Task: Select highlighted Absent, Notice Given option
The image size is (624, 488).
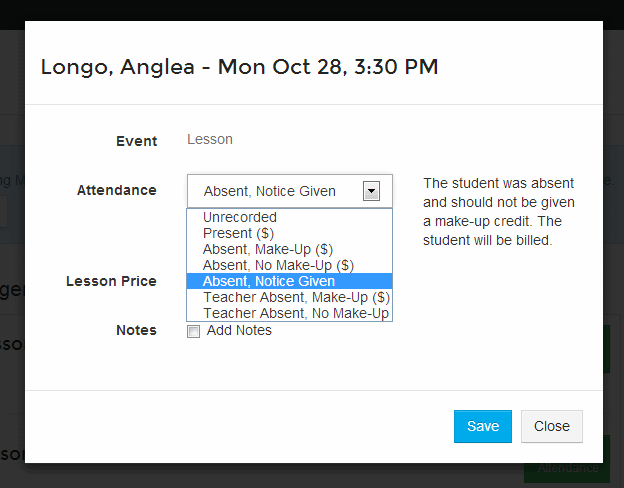Action: [x=290, y=281]
